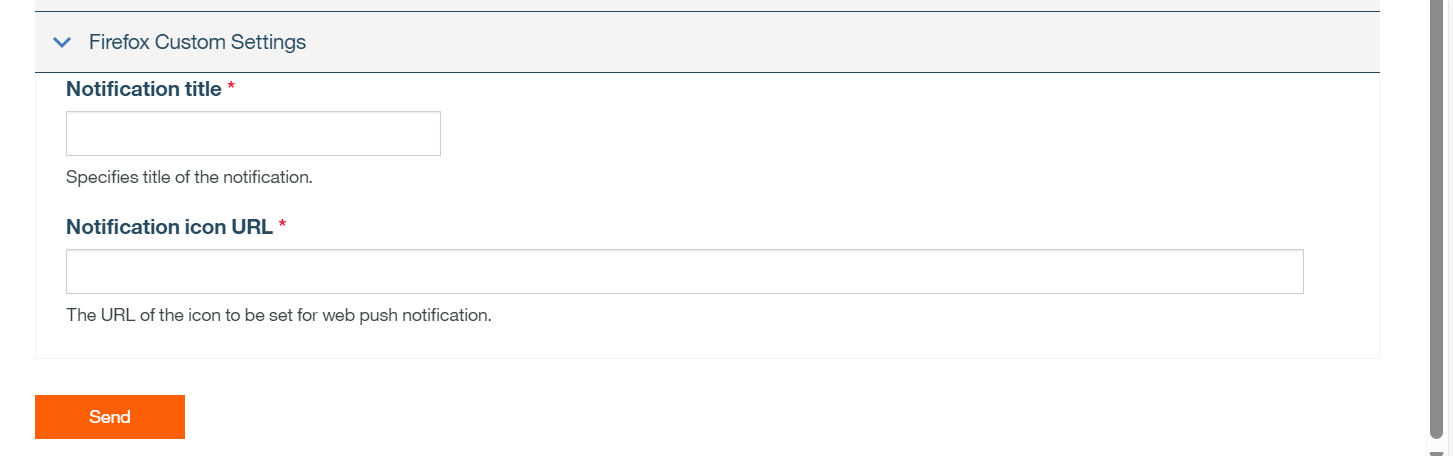Click the 'URL of the icon' help text
This screenshot has height=456, width=1453.
[x=278, y=315]
